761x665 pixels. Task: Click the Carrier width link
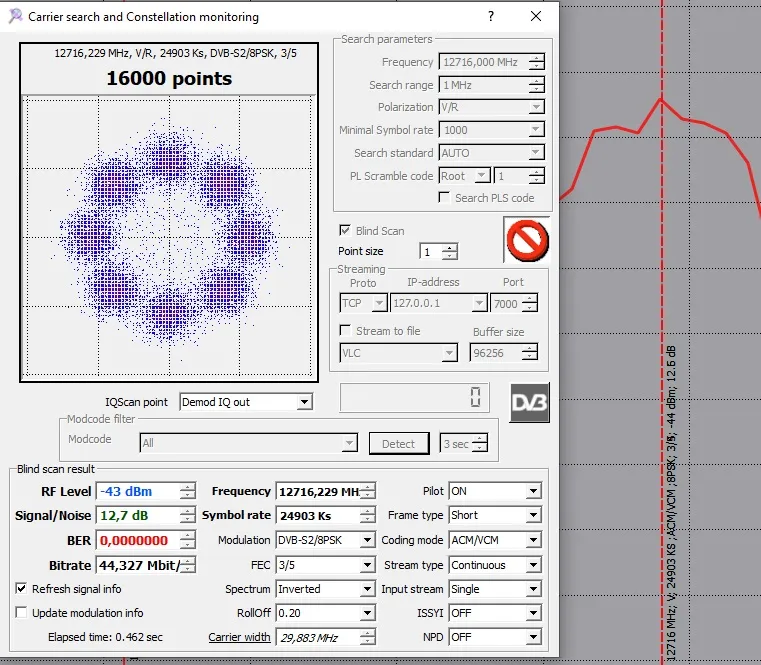point(239,637)
